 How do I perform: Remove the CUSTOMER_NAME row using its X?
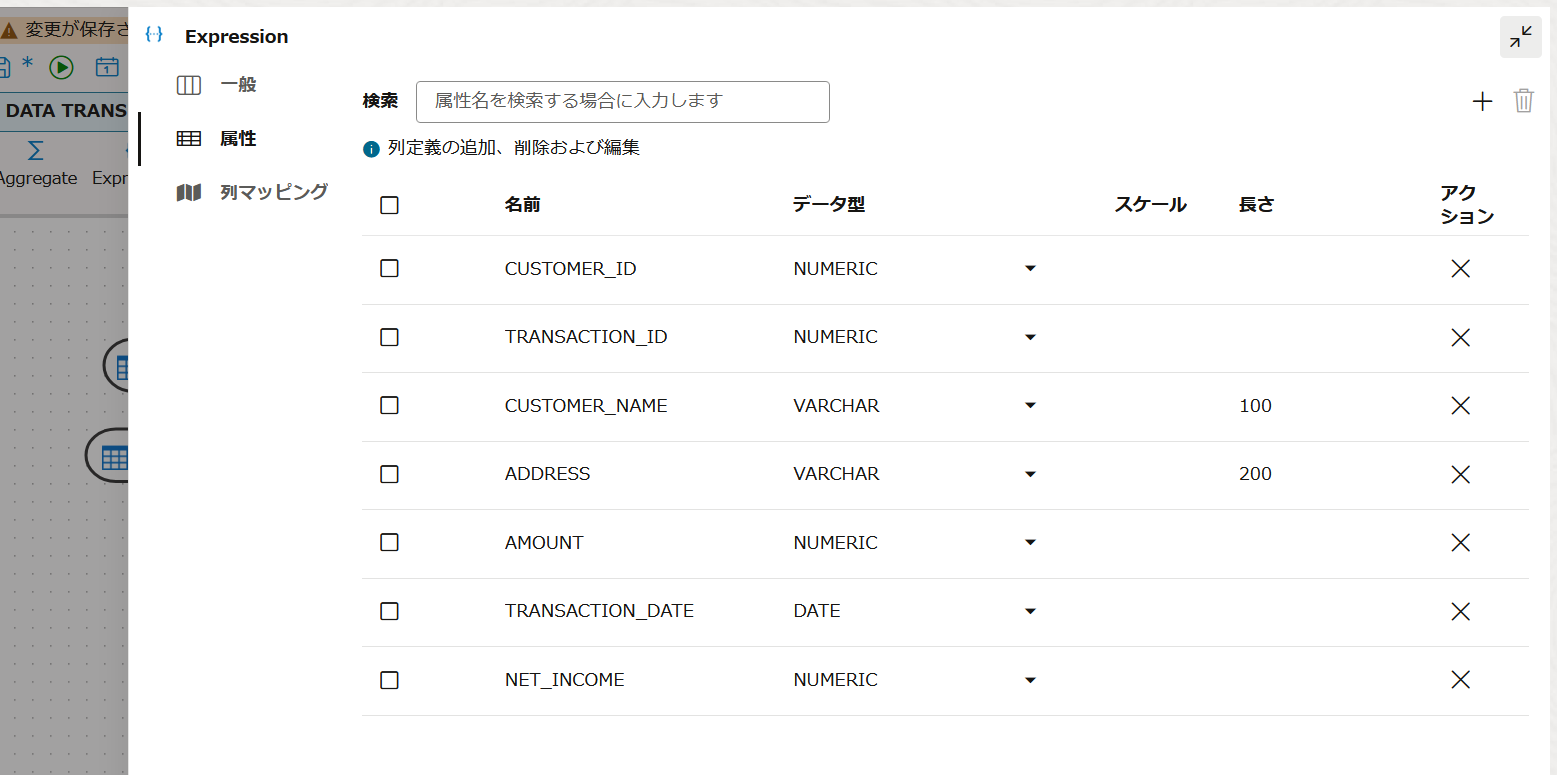[1460, 405]
